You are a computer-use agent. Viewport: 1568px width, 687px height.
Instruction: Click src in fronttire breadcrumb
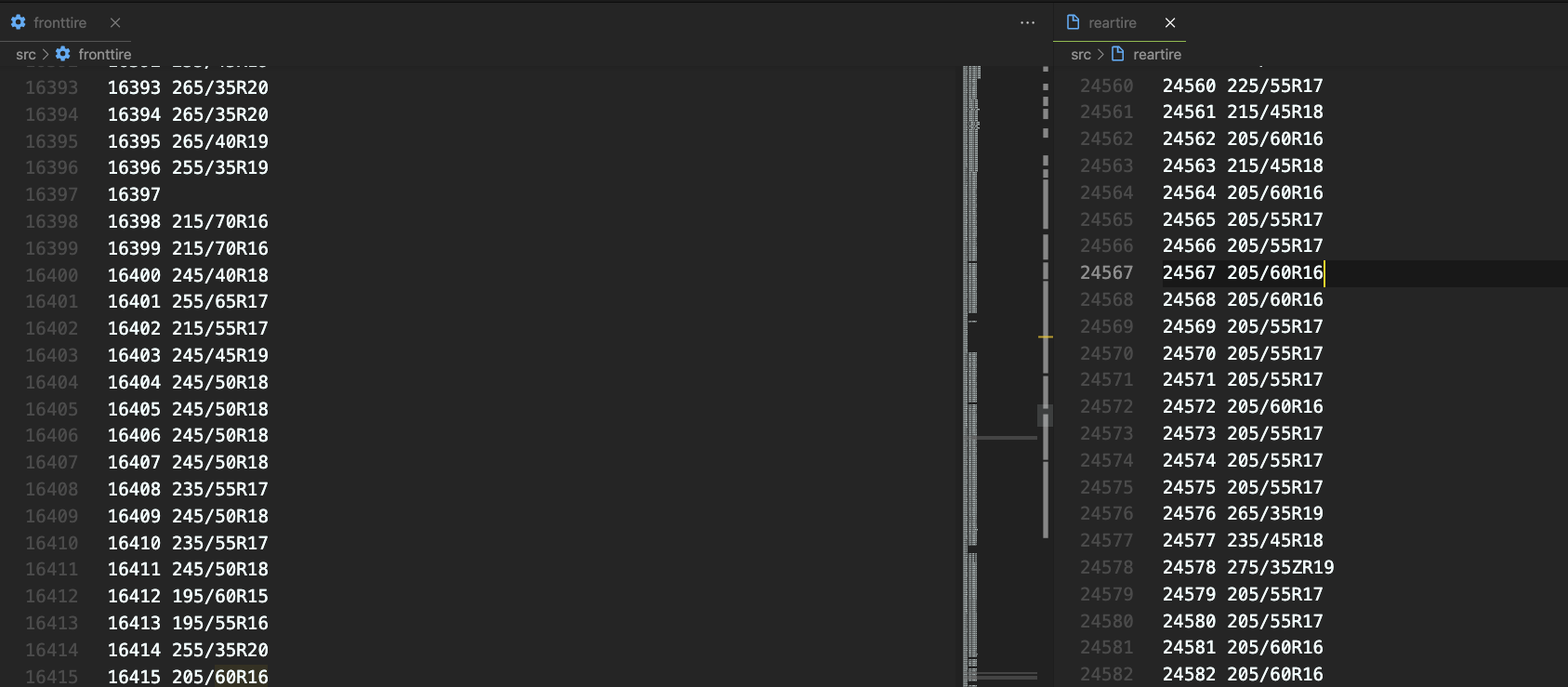tap(26, 55)
